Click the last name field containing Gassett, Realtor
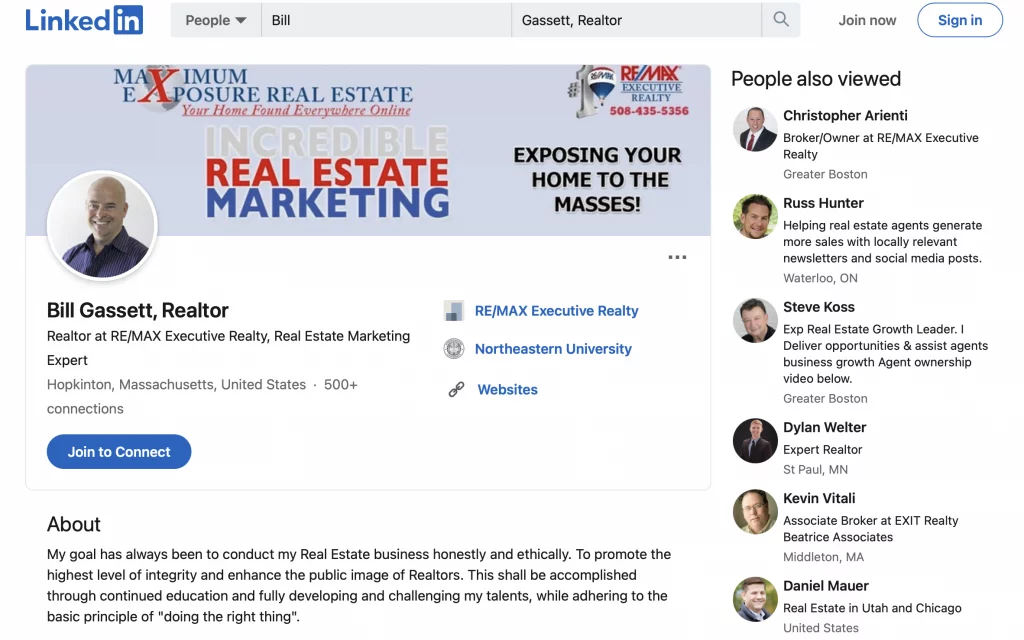The image size is (1024, 640). coord(636,20)
